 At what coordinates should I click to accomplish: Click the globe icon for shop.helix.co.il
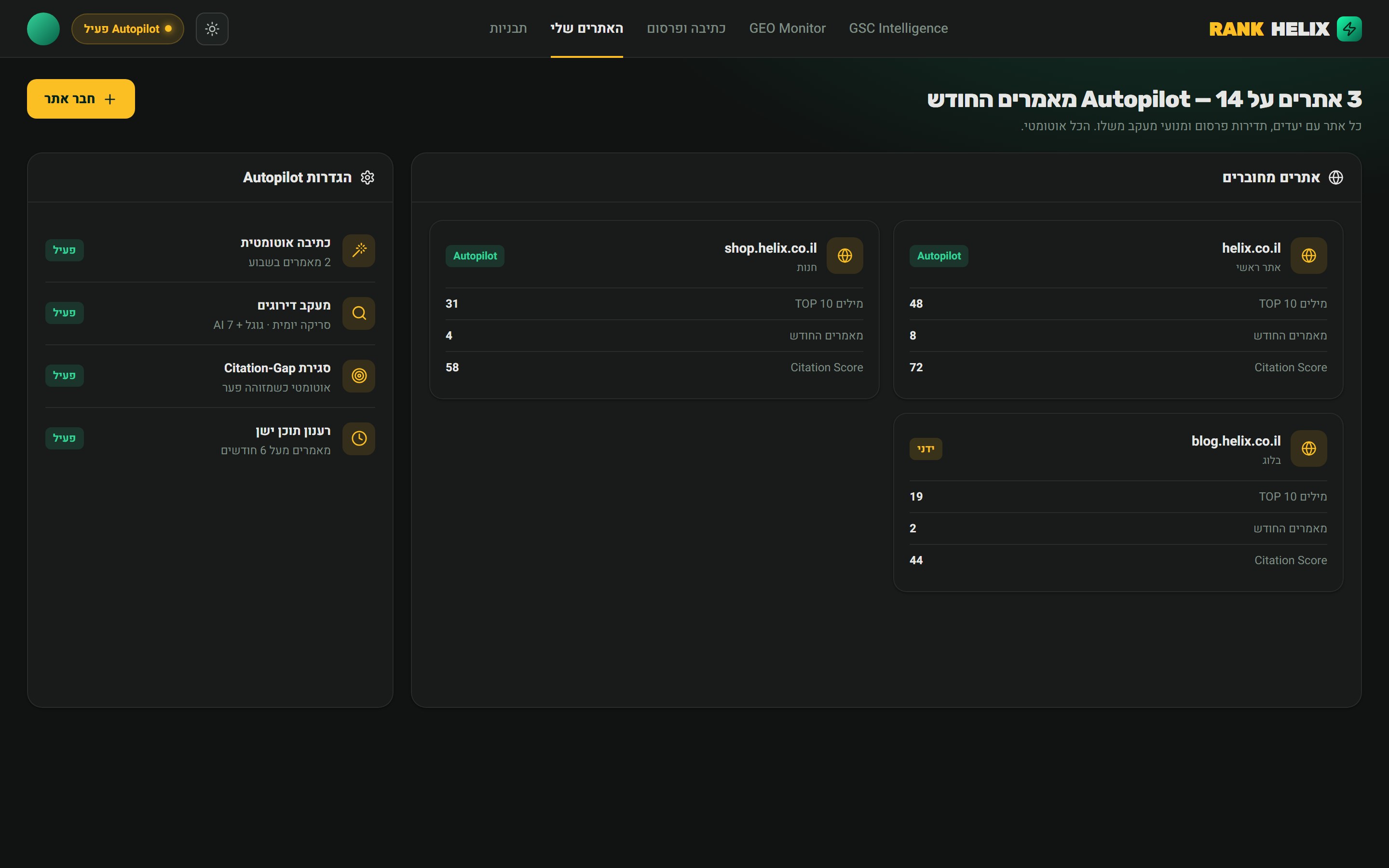pyautogui.click(x=845, y=256)
